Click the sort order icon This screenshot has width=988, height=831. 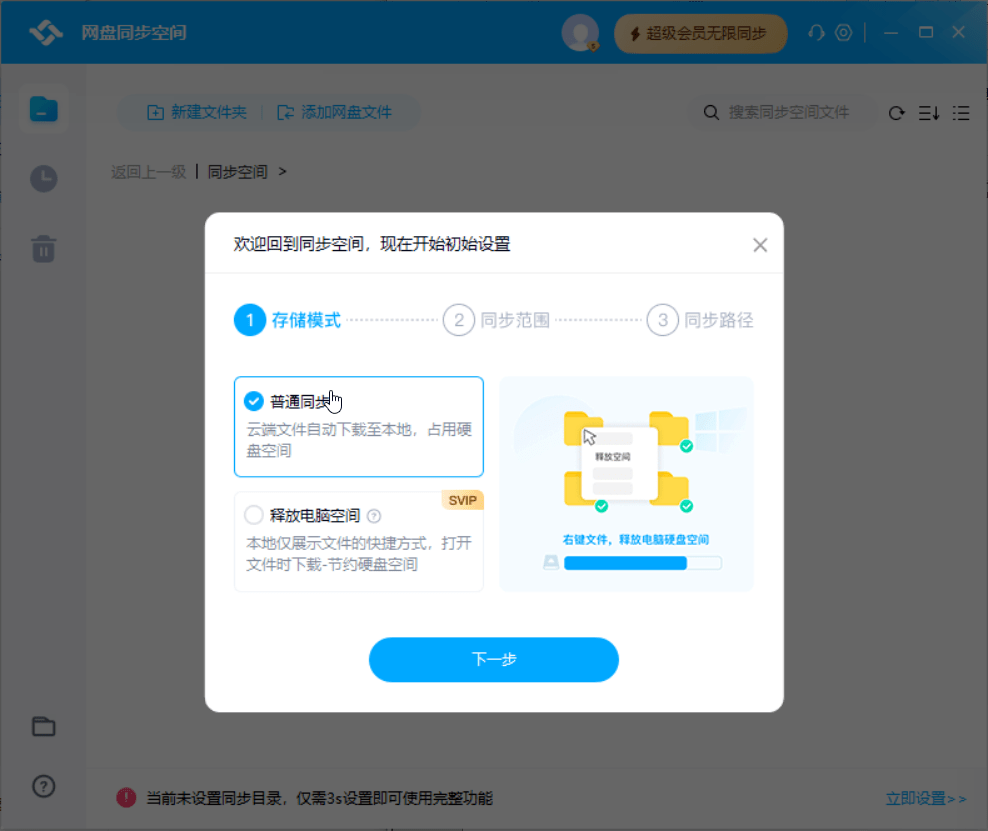pos(929,113)
